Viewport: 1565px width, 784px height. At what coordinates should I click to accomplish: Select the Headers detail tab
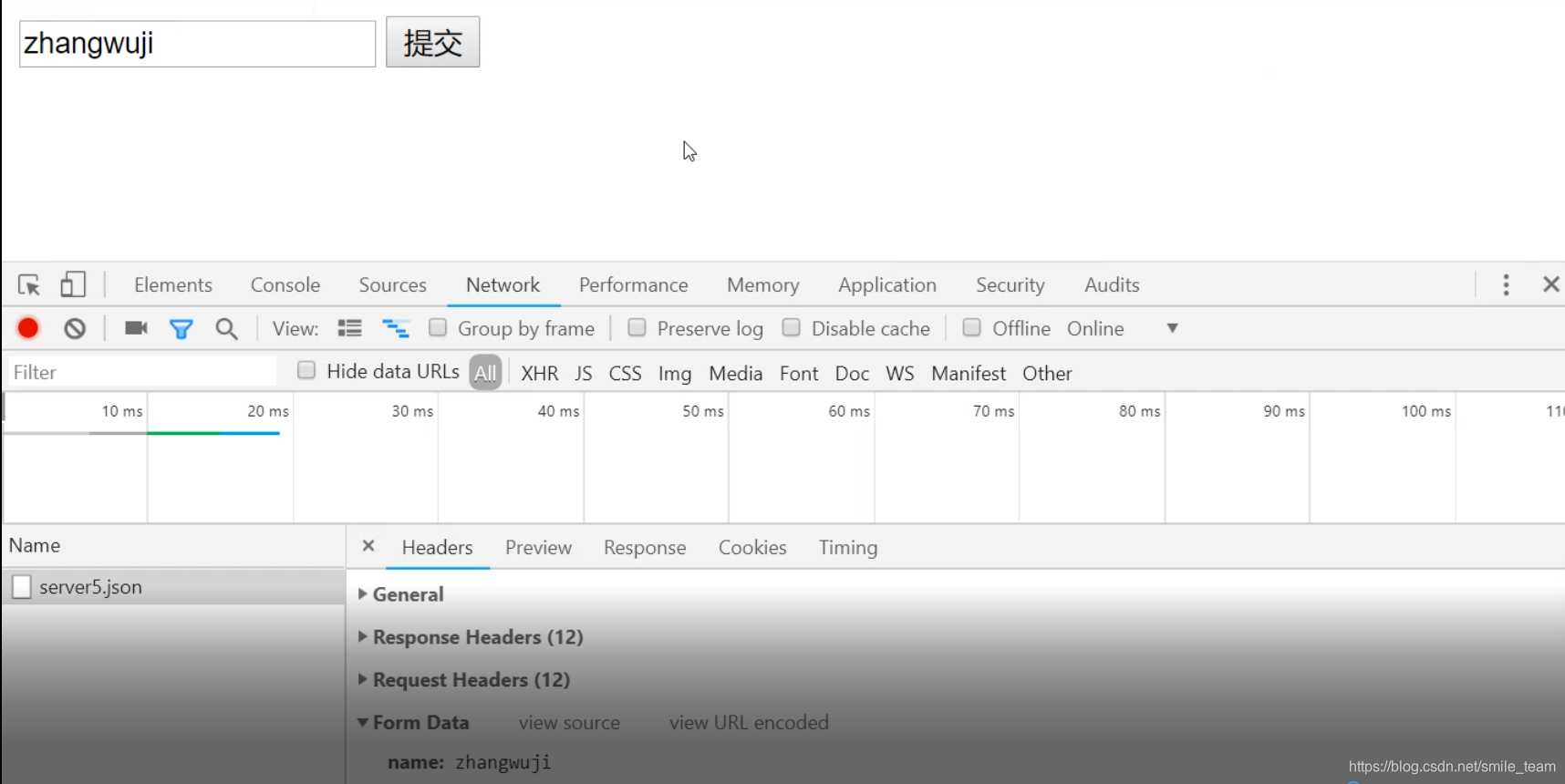(x=438, y=547)
